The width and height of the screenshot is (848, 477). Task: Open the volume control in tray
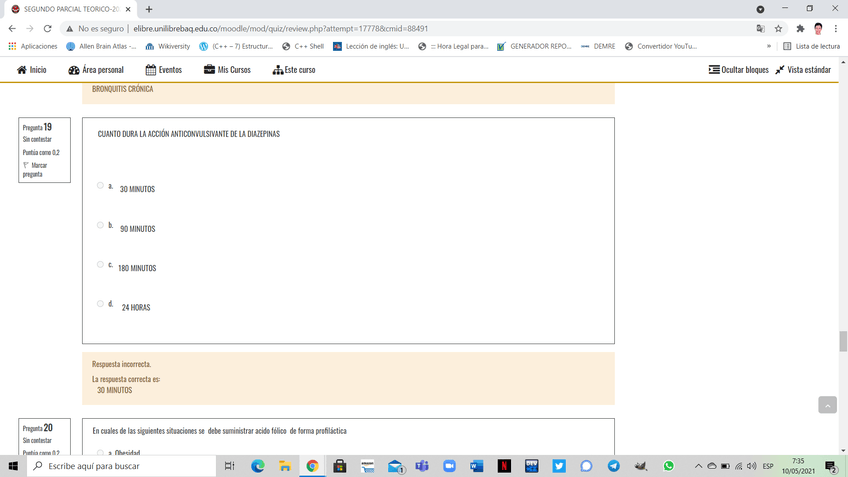(752, 466)
